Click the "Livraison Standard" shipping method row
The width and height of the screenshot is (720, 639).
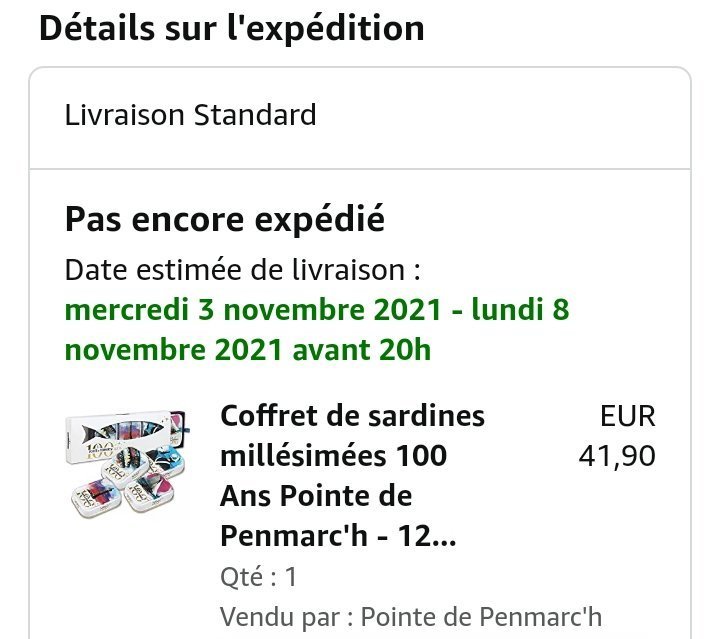coord(190,115)
